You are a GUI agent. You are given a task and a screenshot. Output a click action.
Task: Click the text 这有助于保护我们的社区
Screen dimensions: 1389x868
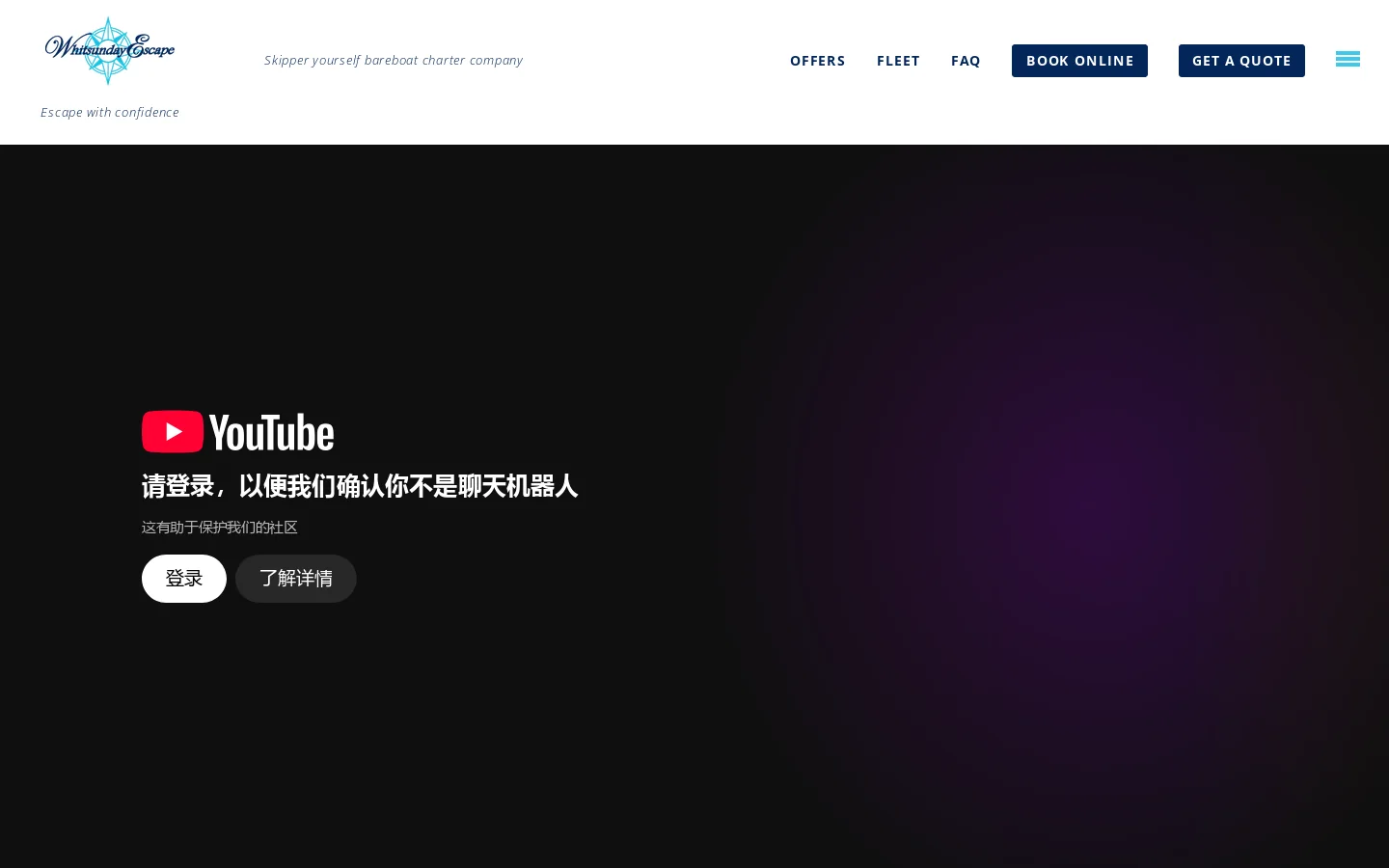(220, 528)
